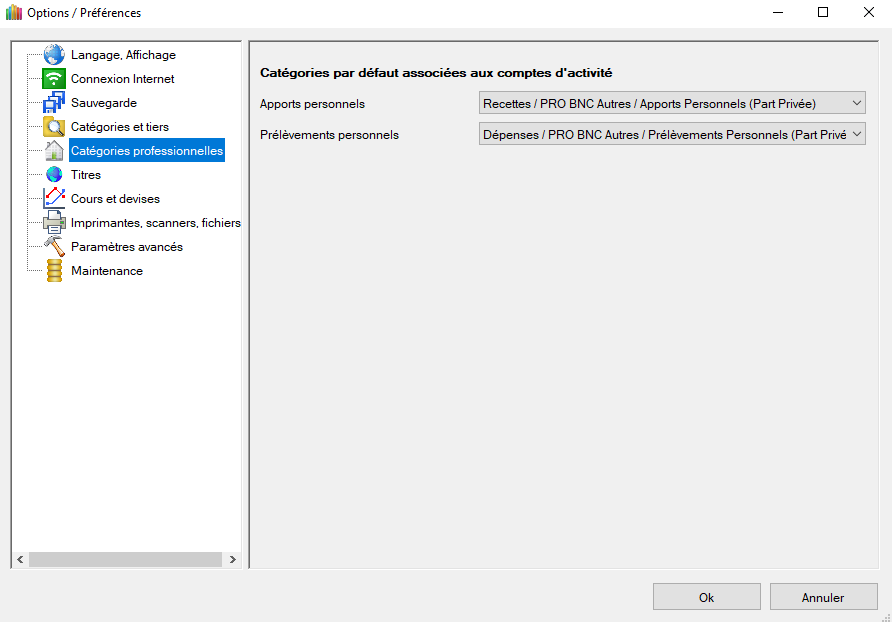Open the Prélèvements personnels category dropdown
892x622 pixels.
672,135
